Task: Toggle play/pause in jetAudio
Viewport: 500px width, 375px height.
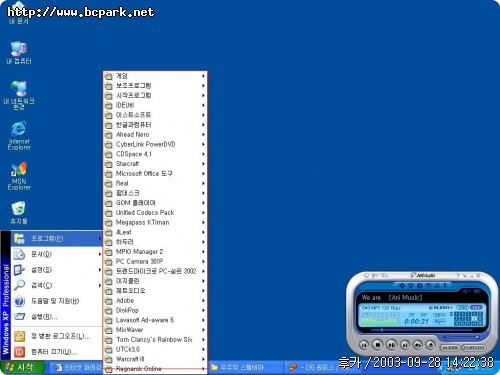Action: [391, 345]
